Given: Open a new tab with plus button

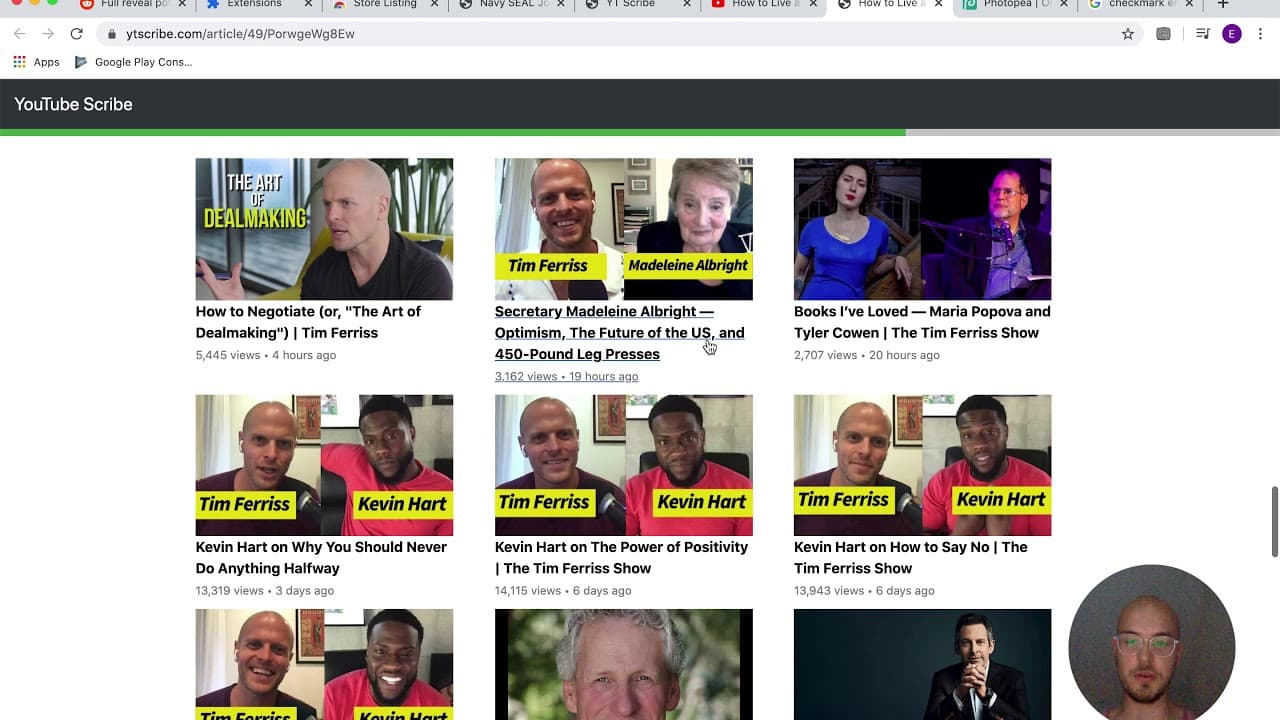Looking at the screenshot, I should tap(1222, 4).
